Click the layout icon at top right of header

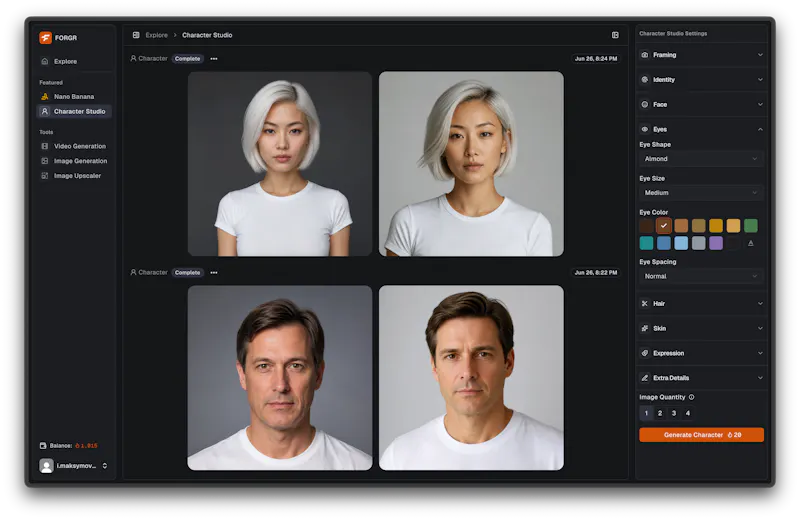click(615, 35)
